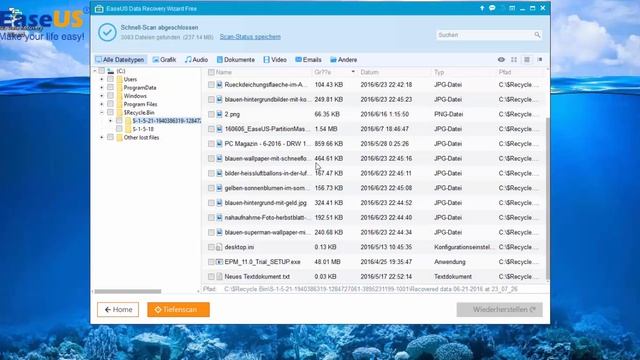Click the Neues Textdokument.txt file icon
This screenshot has width=640, height=360.
(x=219, y=277)
